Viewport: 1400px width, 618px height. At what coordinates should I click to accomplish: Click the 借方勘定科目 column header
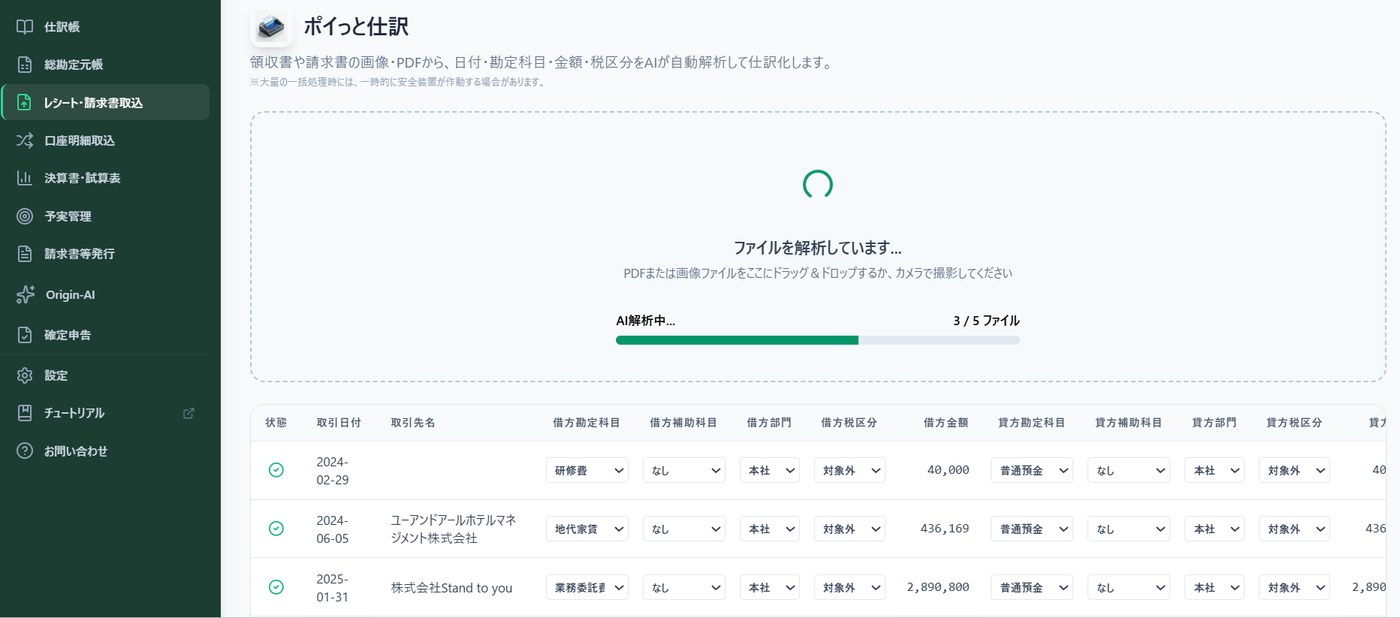pyautogui.click(x=587, y=423)
